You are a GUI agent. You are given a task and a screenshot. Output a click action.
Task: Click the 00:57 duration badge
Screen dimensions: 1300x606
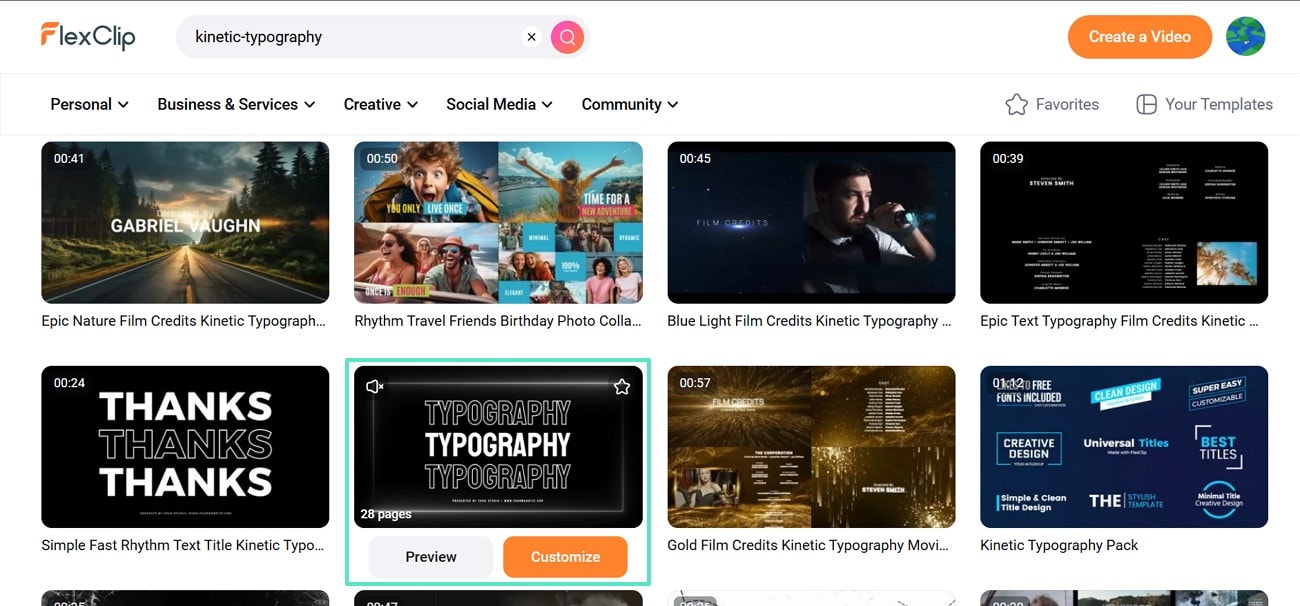695,383
